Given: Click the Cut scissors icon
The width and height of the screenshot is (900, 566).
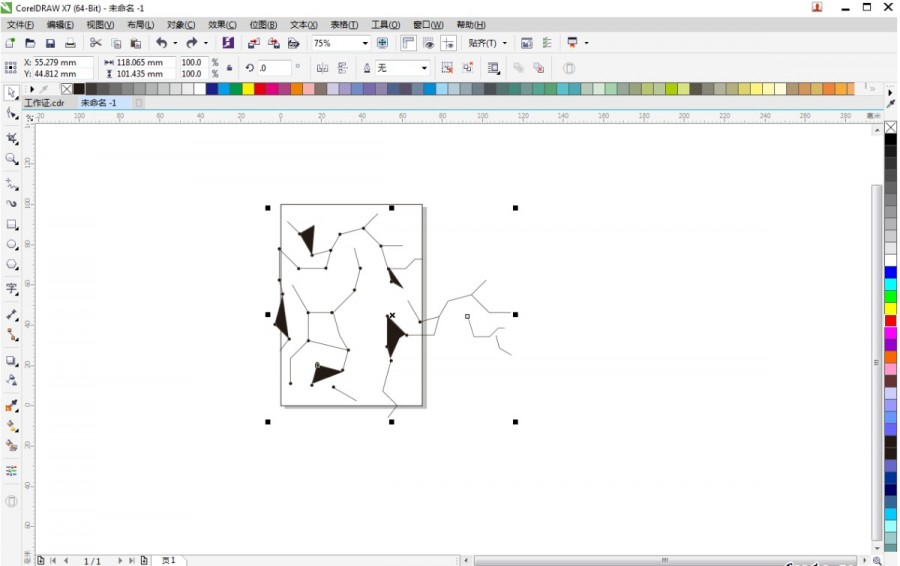Looking at the screenshot, I should 95,43.
